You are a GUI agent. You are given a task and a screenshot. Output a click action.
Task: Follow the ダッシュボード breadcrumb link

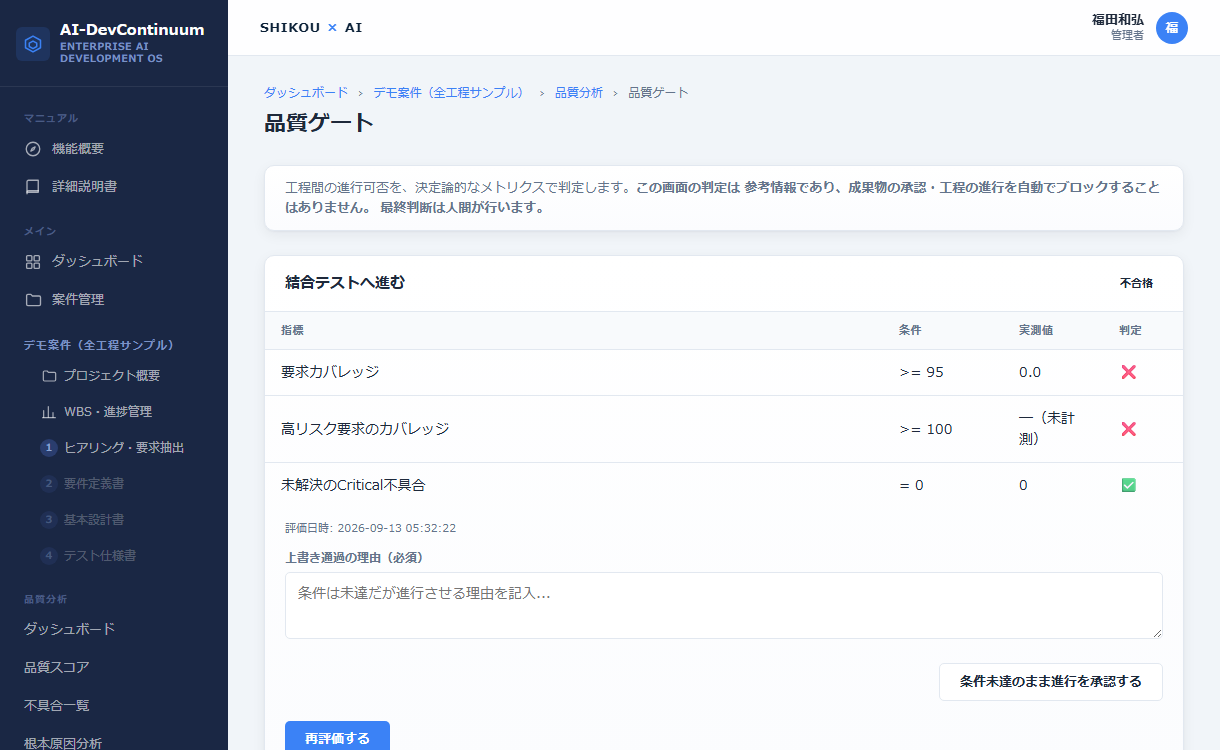coord(306,92)
